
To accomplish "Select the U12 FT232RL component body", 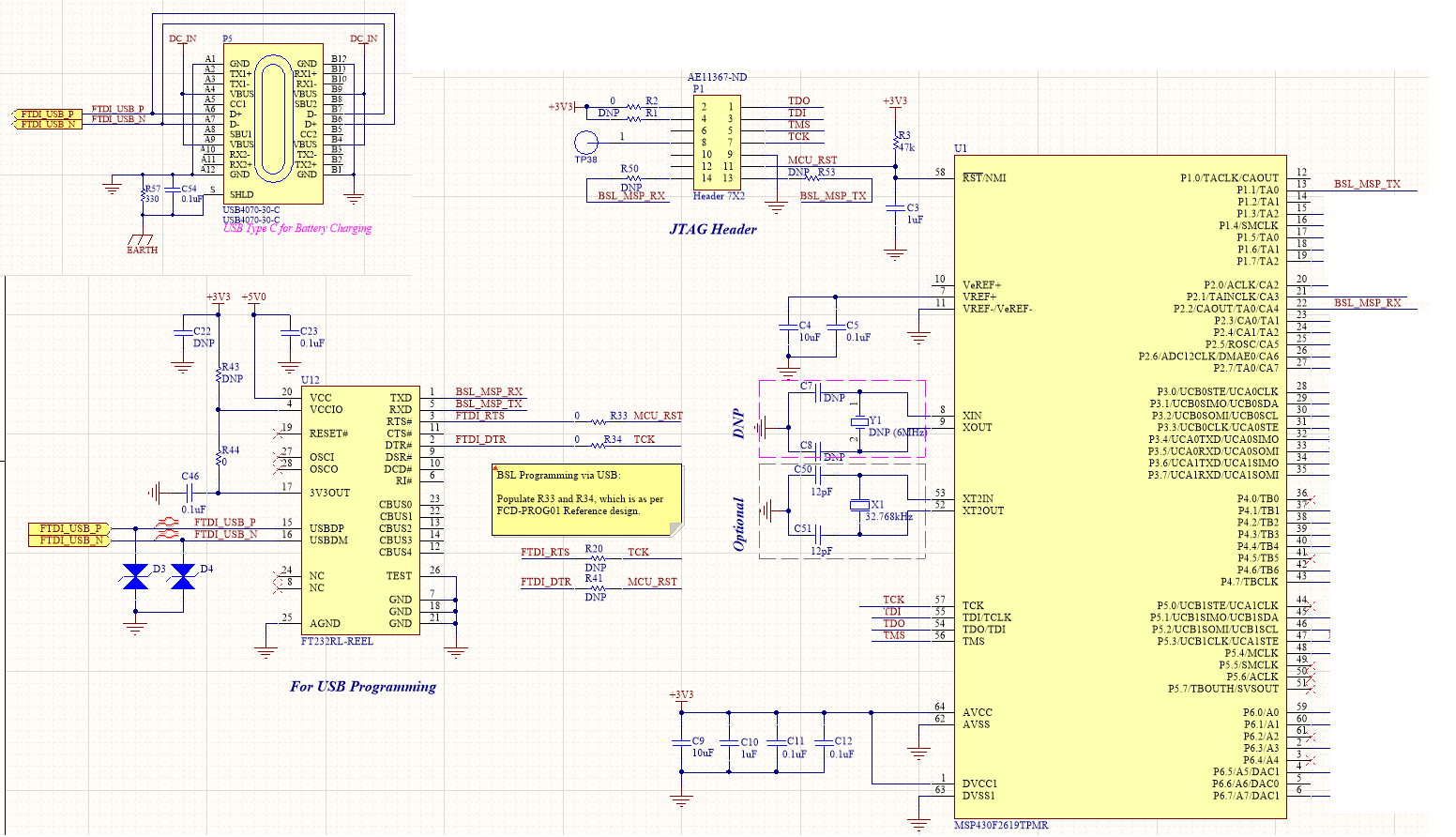I will pyautogui.click(x=360, y=510).
